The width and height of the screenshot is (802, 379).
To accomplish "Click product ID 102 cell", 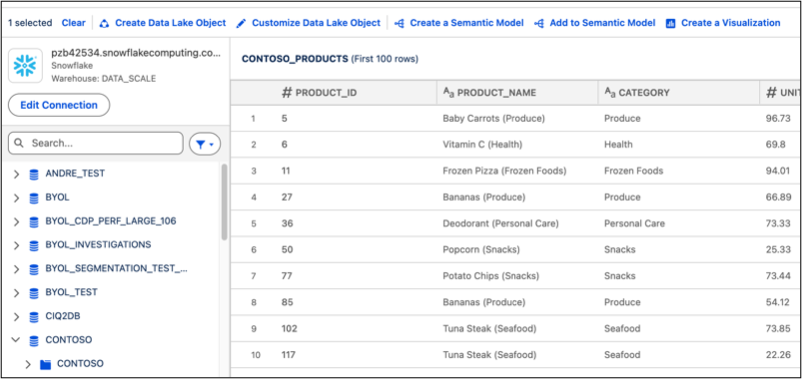I will (x=289, y=329).
